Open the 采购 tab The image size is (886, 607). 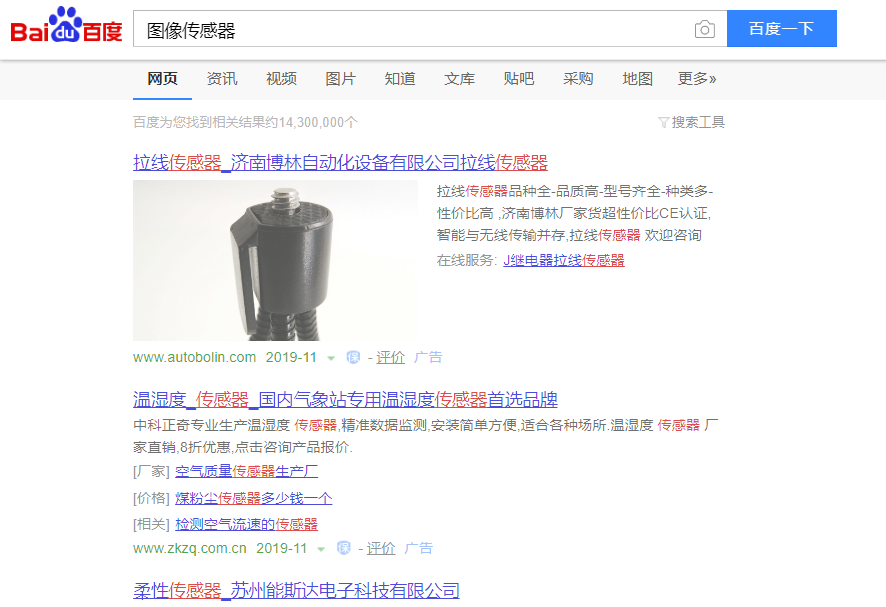(578, 79)
